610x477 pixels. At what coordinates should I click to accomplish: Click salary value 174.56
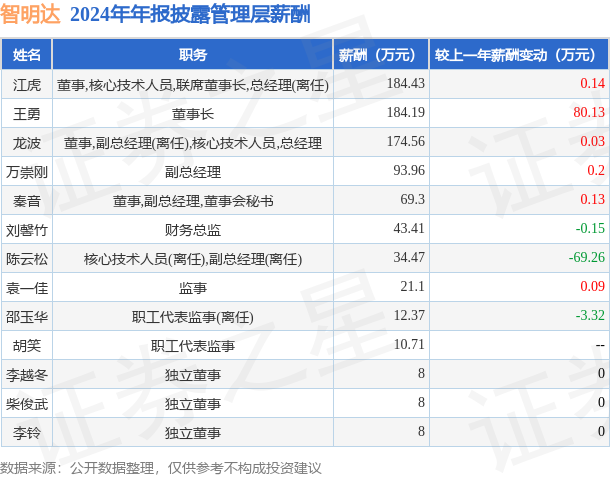pos(405,141)
